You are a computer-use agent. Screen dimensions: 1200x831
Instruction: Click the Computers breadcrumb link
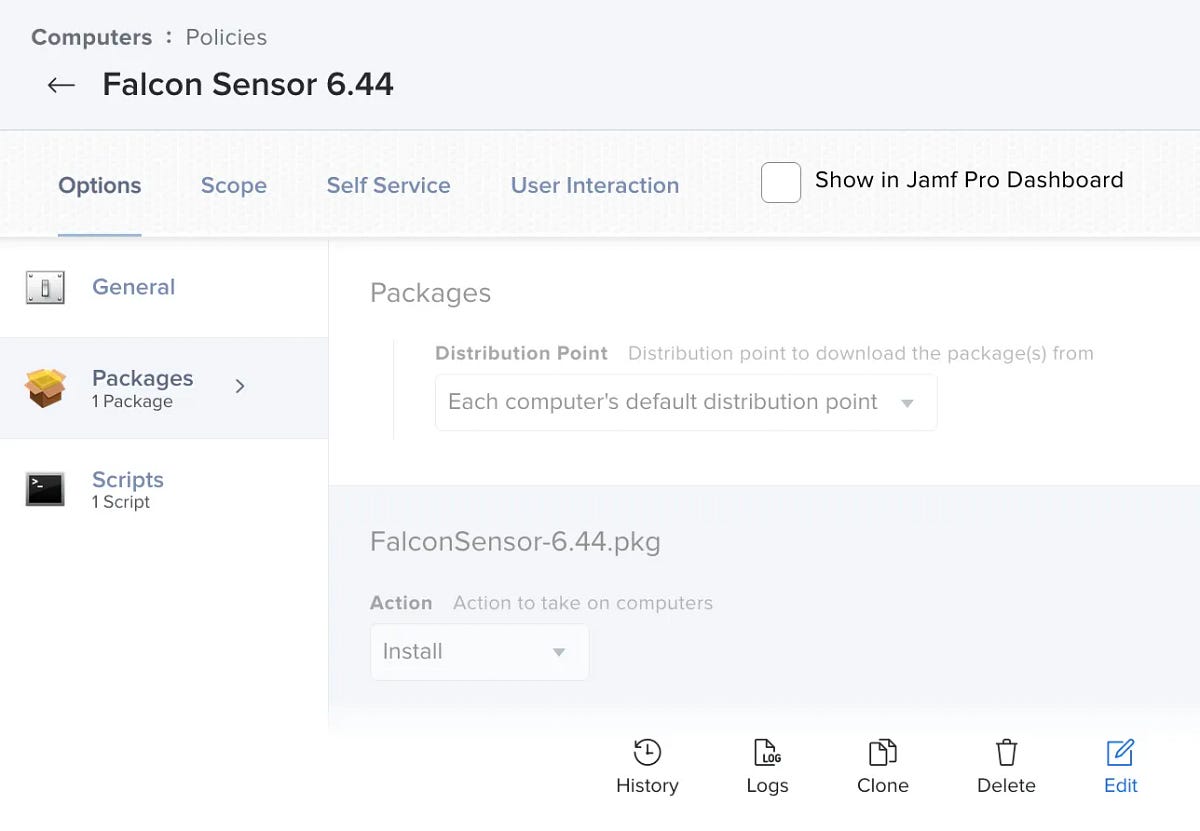click(x=91, y=37)
